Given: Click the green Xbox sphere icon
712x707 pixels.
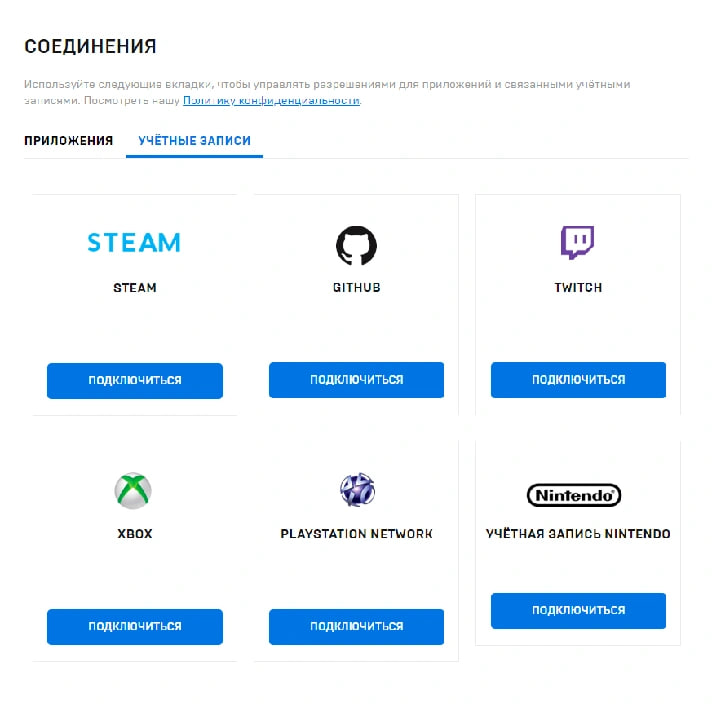Looking at the screenshot, I should pos(133,490).
